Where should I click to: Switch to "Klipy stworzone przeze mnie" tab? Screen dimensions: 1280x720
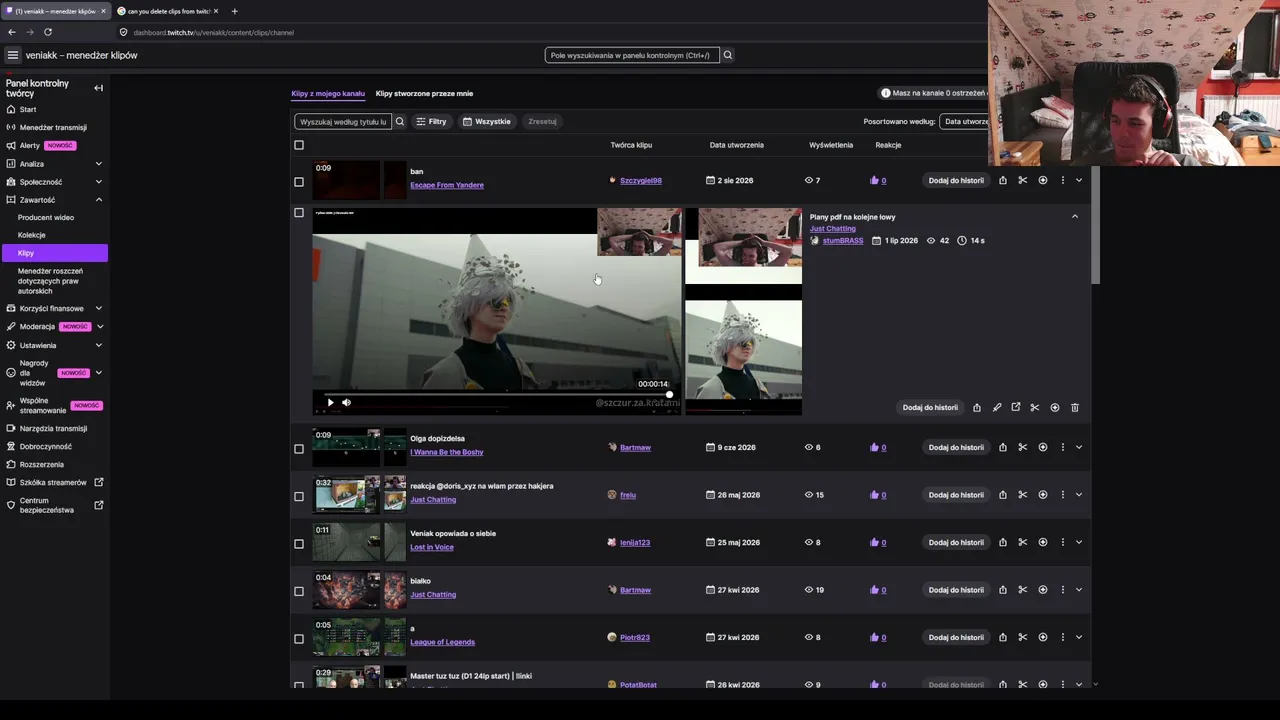[x=424, y=94]
